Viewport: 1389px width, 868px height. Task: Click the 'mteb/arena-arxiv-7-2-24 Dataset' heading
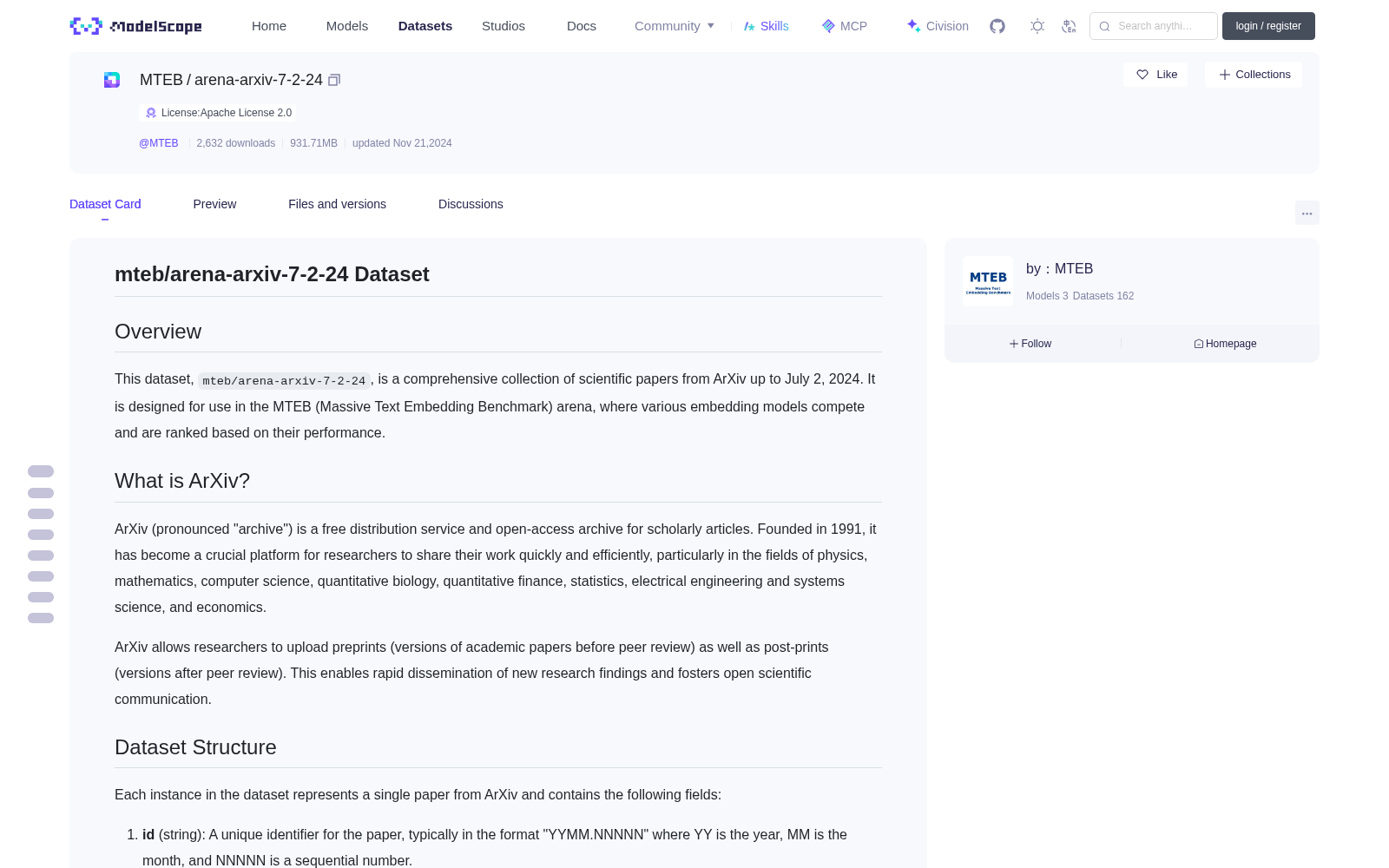point(272,274)
